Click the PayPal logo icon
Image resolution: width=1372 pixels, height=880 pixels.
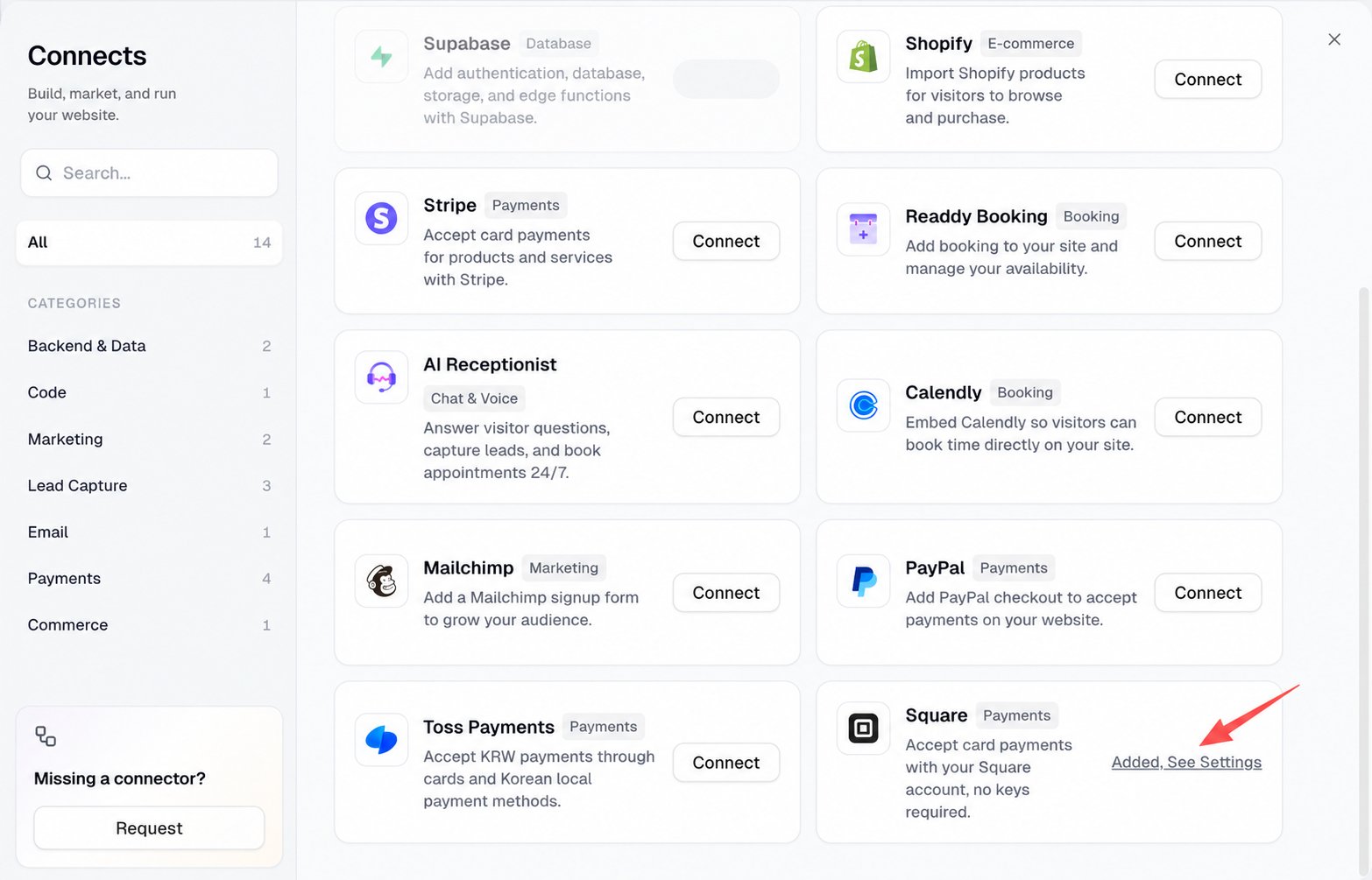point(863,581)
